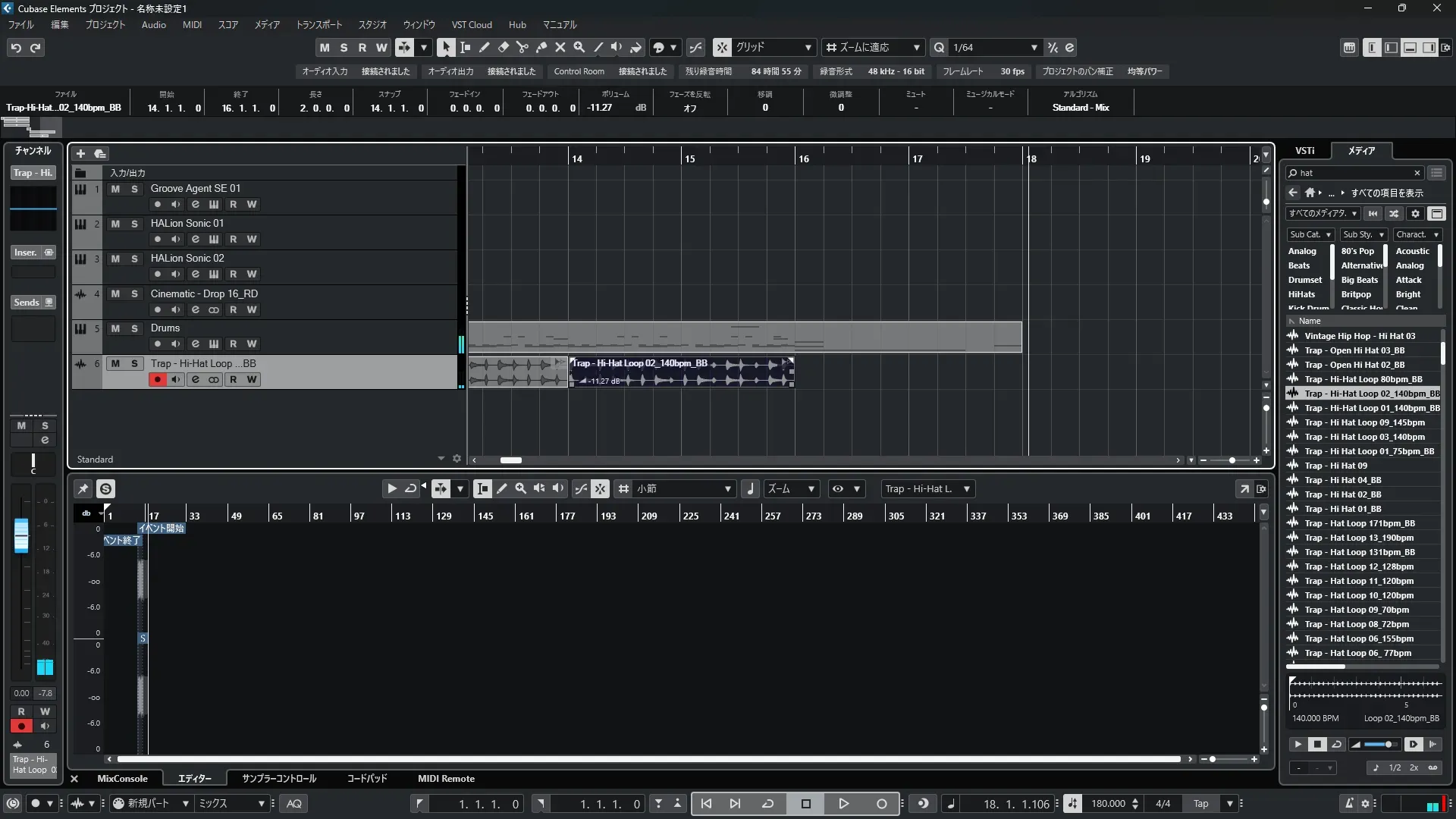Select the Mute tool with X icon
This screenshot has width=1456, height=819.
560,48
